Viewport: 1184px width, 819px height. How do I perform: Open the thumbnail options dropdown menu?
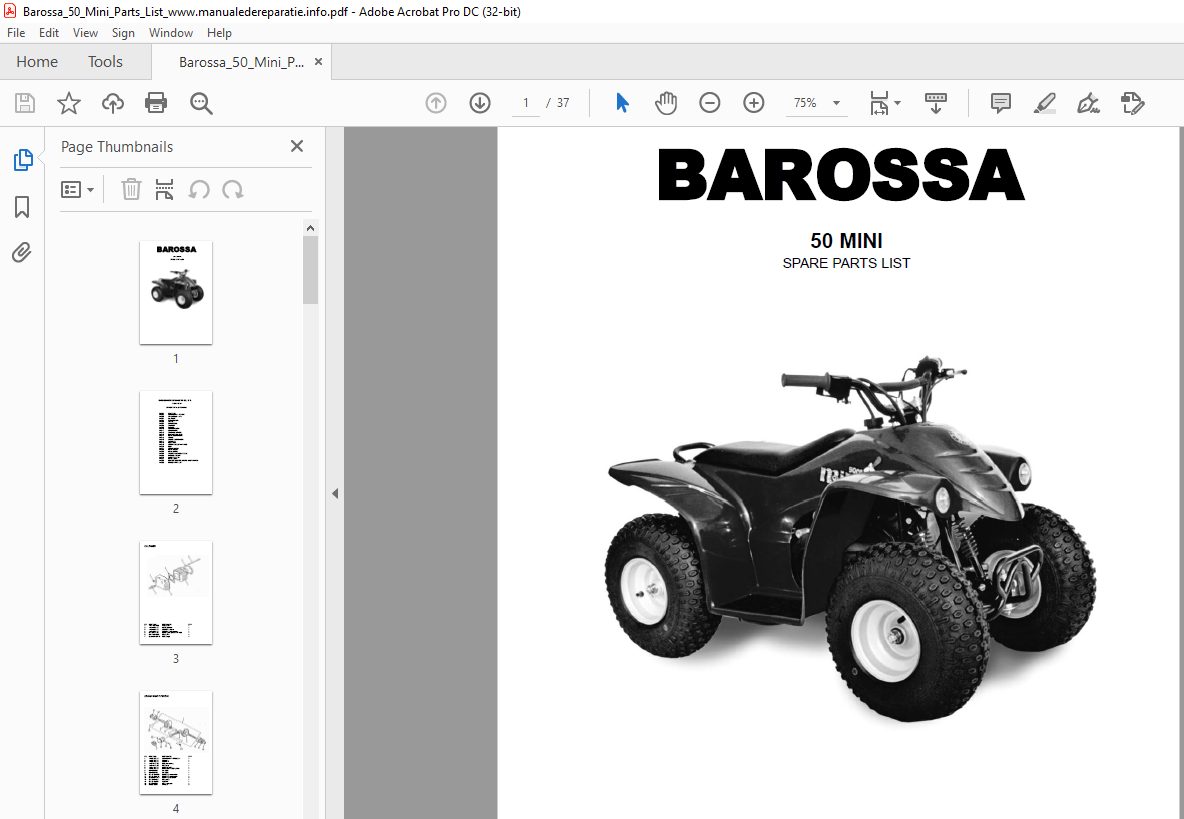click(77, 189)
